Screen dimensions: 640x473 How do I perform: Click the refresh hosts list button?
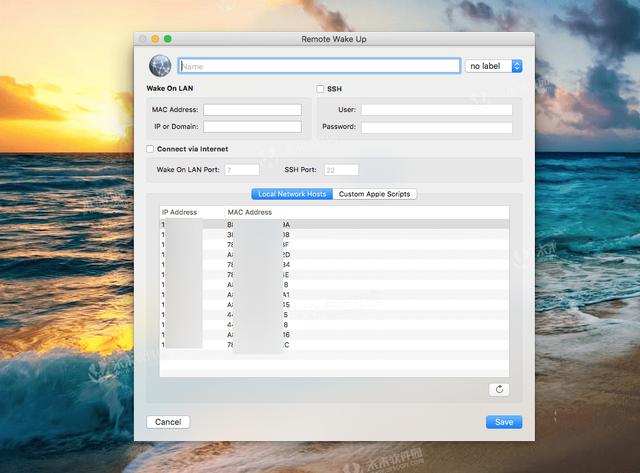499,389
